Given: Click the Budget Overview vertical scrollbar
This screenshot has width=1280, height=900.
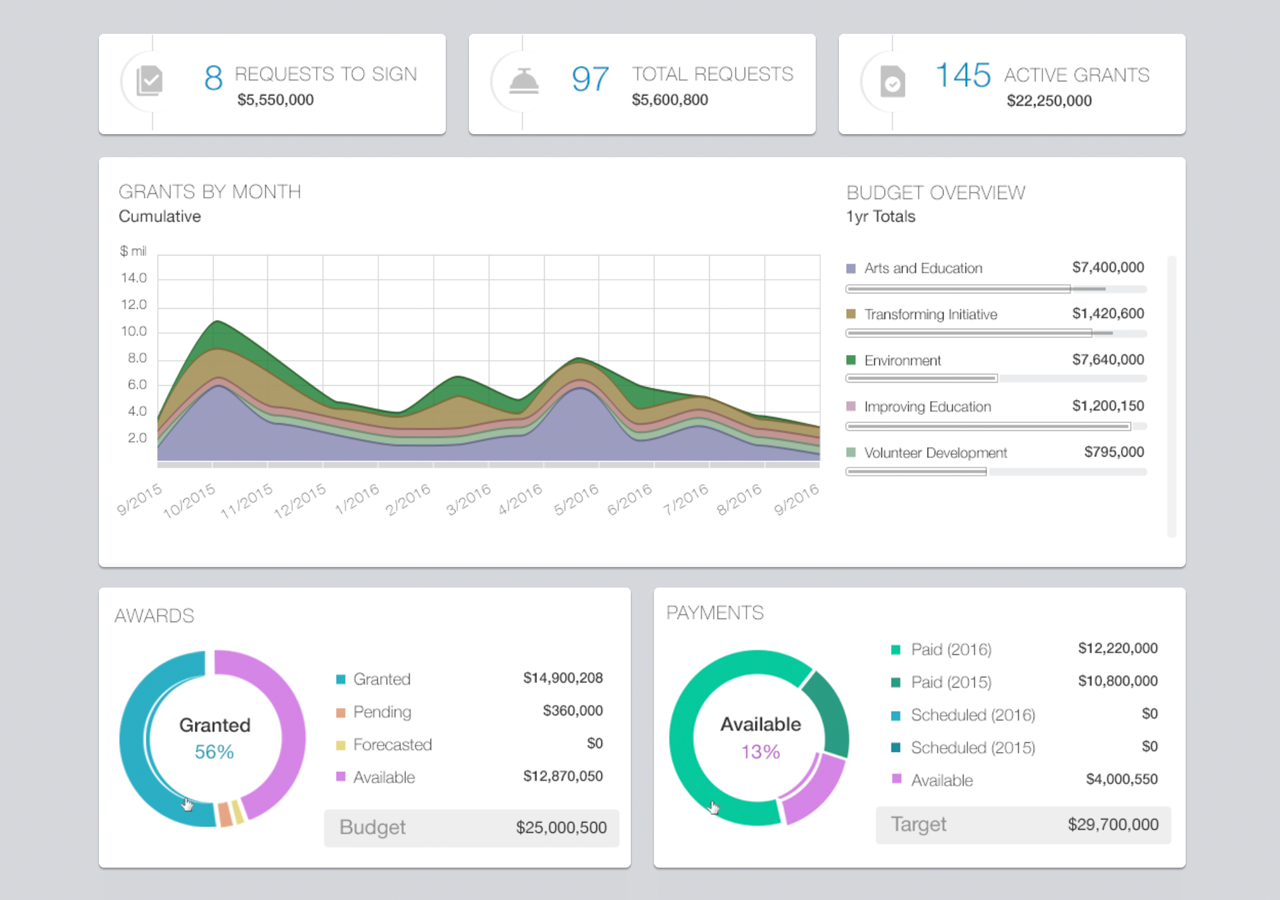Looking at the screenshot, I should (1172, 396).
